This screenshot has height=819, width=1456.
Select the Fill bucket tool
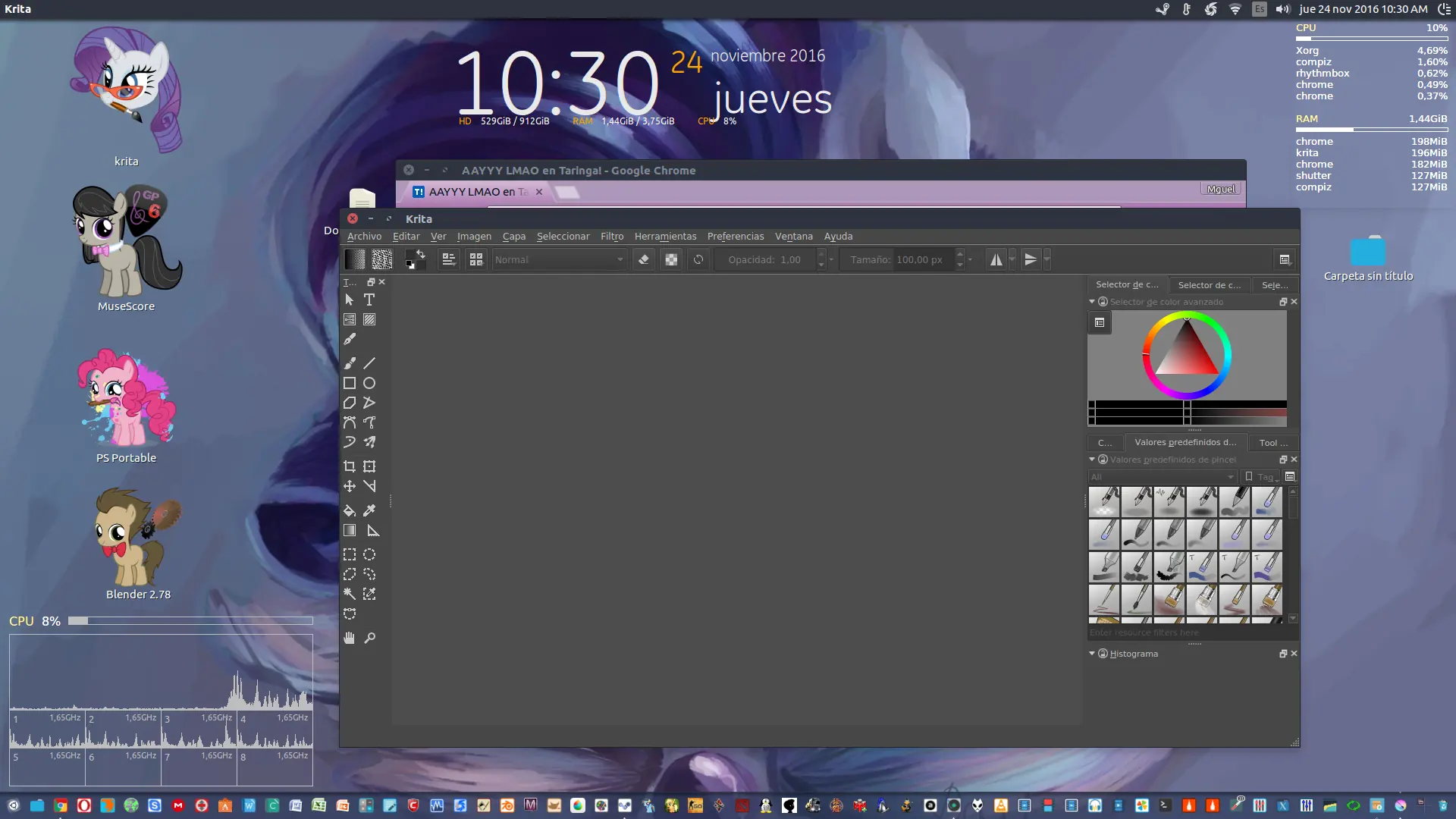350,510
